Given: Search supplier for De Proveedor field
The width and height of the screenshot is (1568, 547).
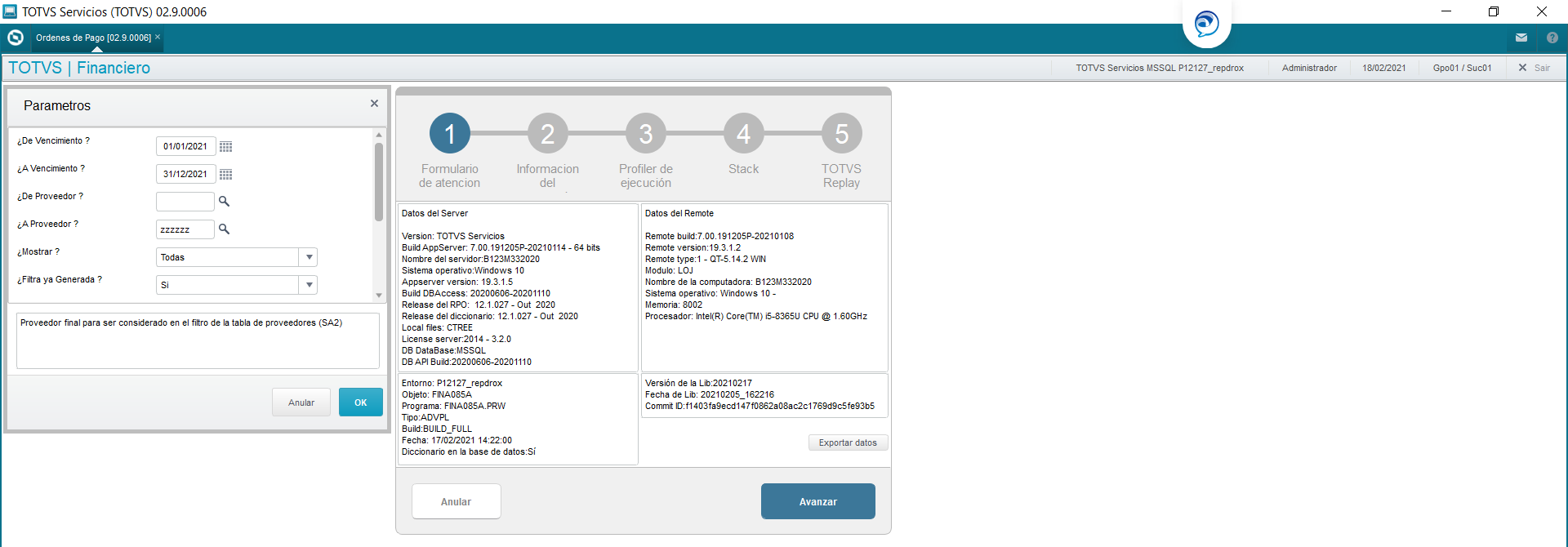Looking at the screenshot, I should pos(225,201).
